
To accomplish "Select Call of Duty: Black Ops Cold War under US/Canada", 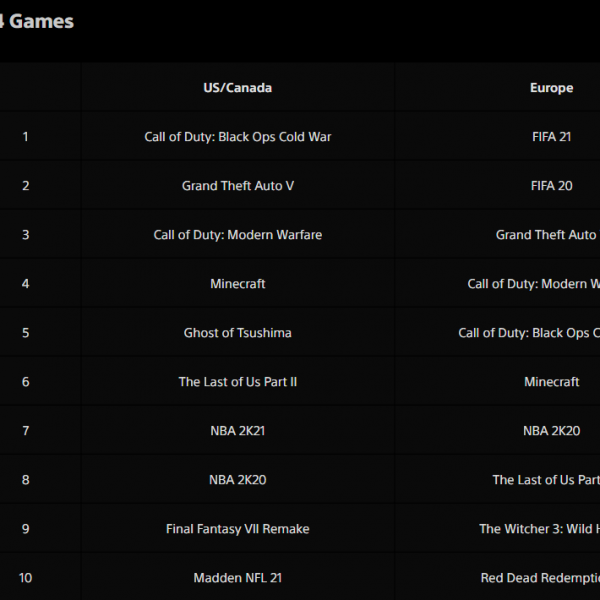I will 238,137.
